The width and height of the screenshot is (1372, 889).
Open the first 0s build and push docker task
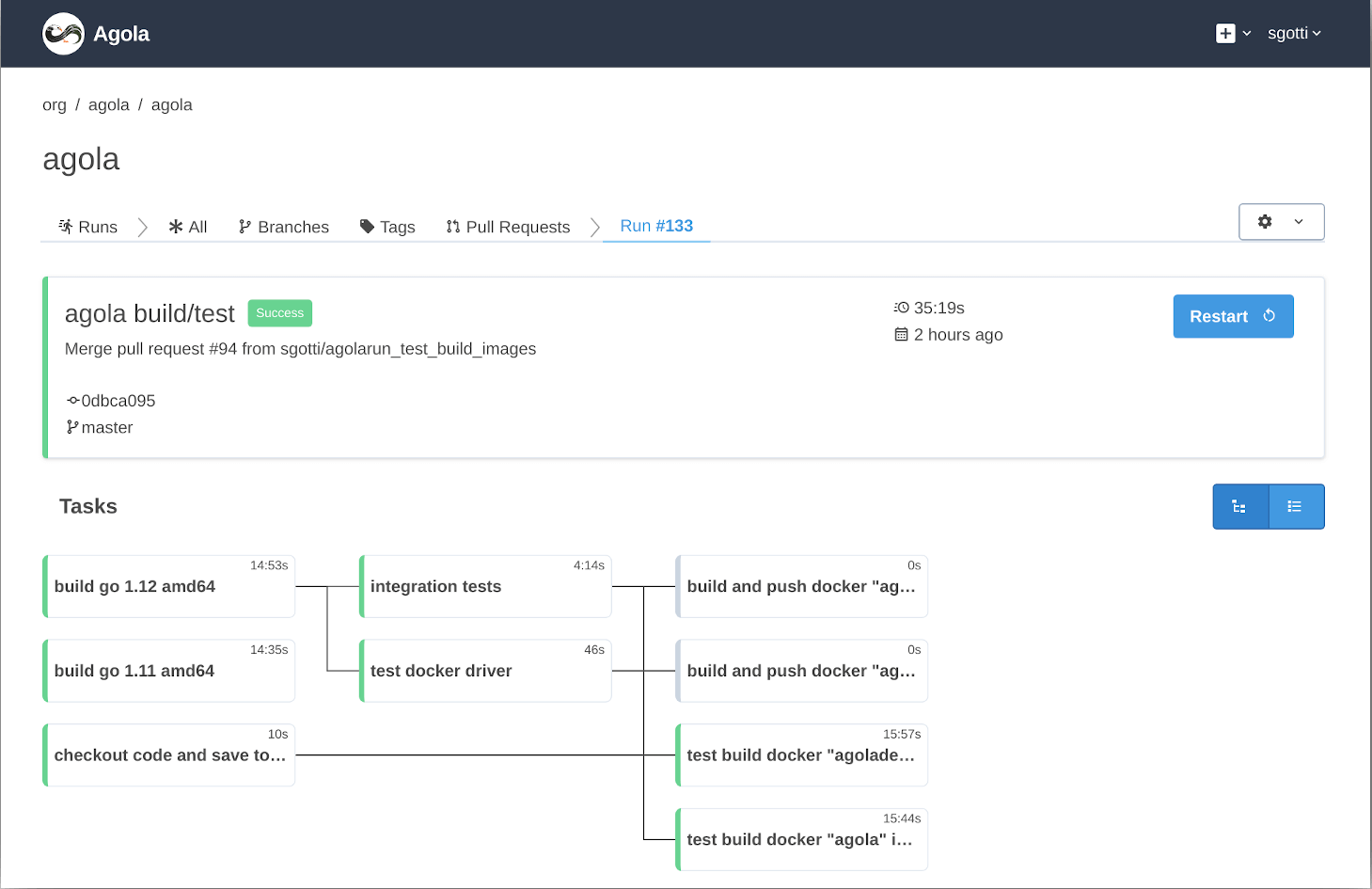coord(802,586)
